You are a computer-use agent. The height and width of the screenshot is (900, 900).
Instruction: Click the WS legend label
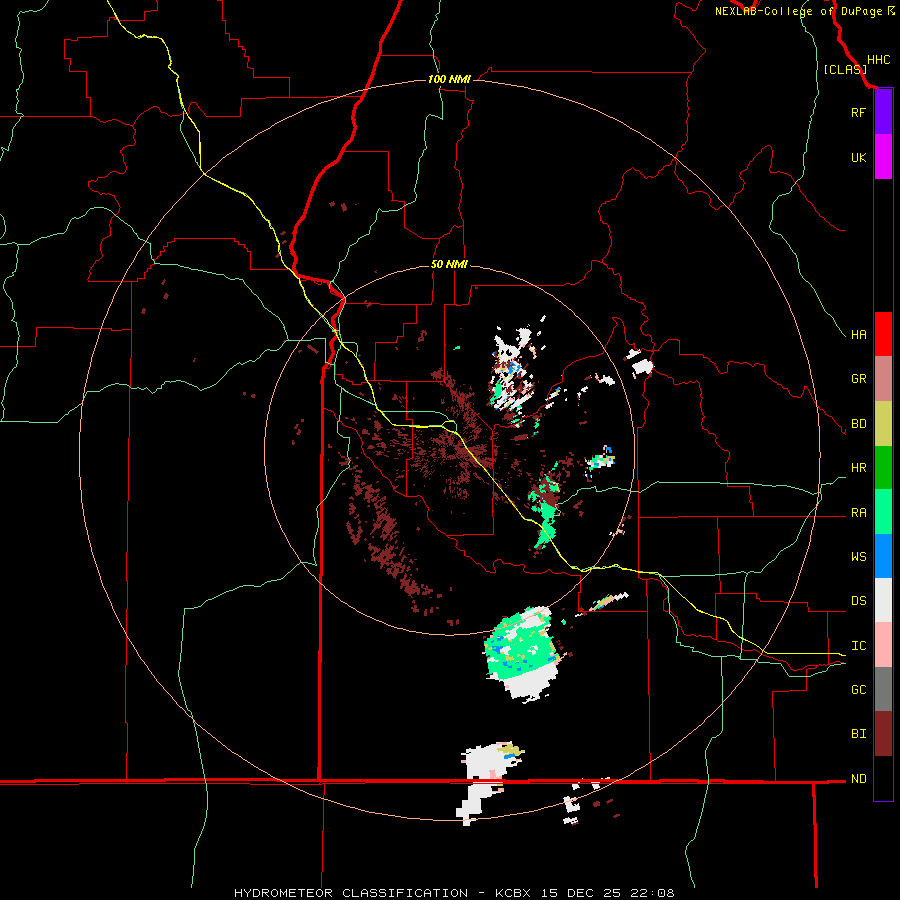858,557
